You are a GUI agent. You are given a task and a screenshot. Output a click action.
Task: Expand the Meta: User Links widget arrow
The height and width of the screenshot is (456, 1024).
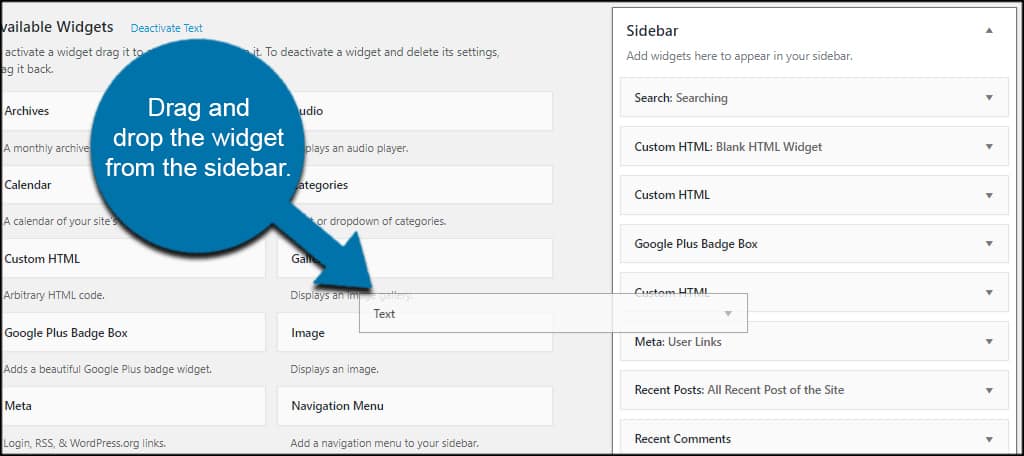tap(989, 342)
